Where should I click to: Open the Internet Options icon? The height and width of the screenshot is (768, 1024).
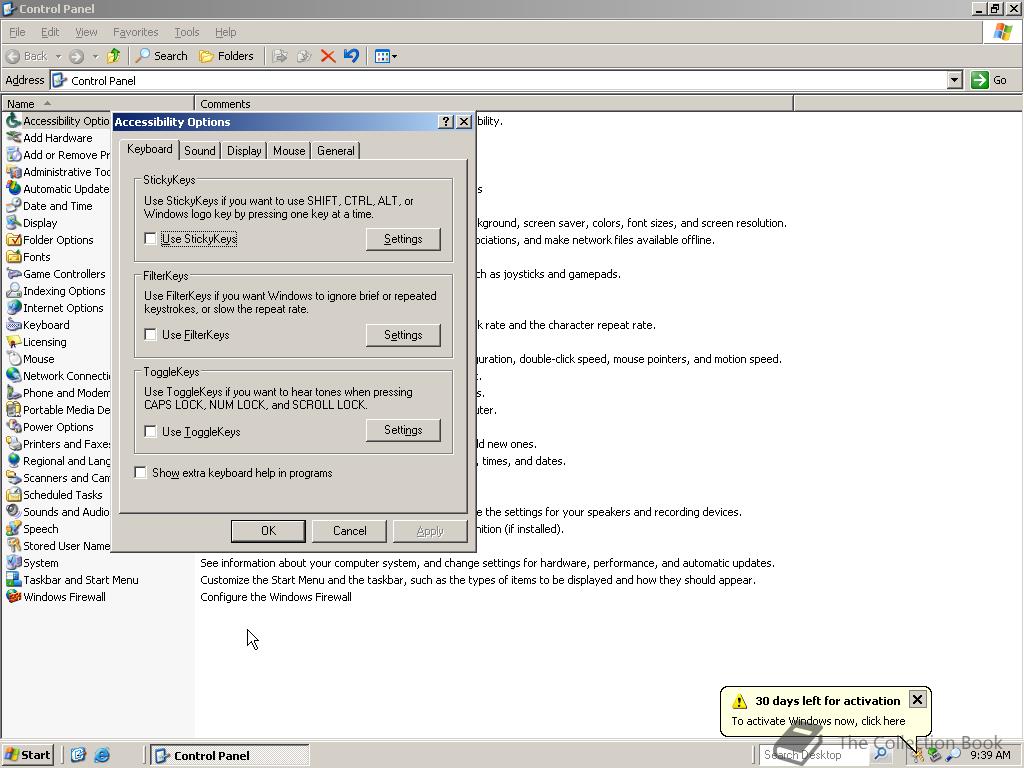14,308
